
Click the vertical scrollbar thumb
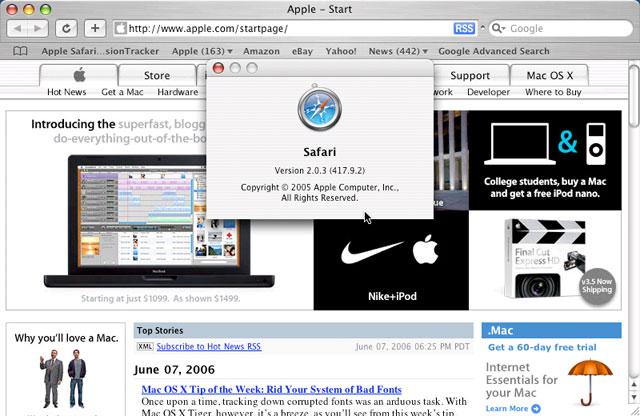(633, 96)
